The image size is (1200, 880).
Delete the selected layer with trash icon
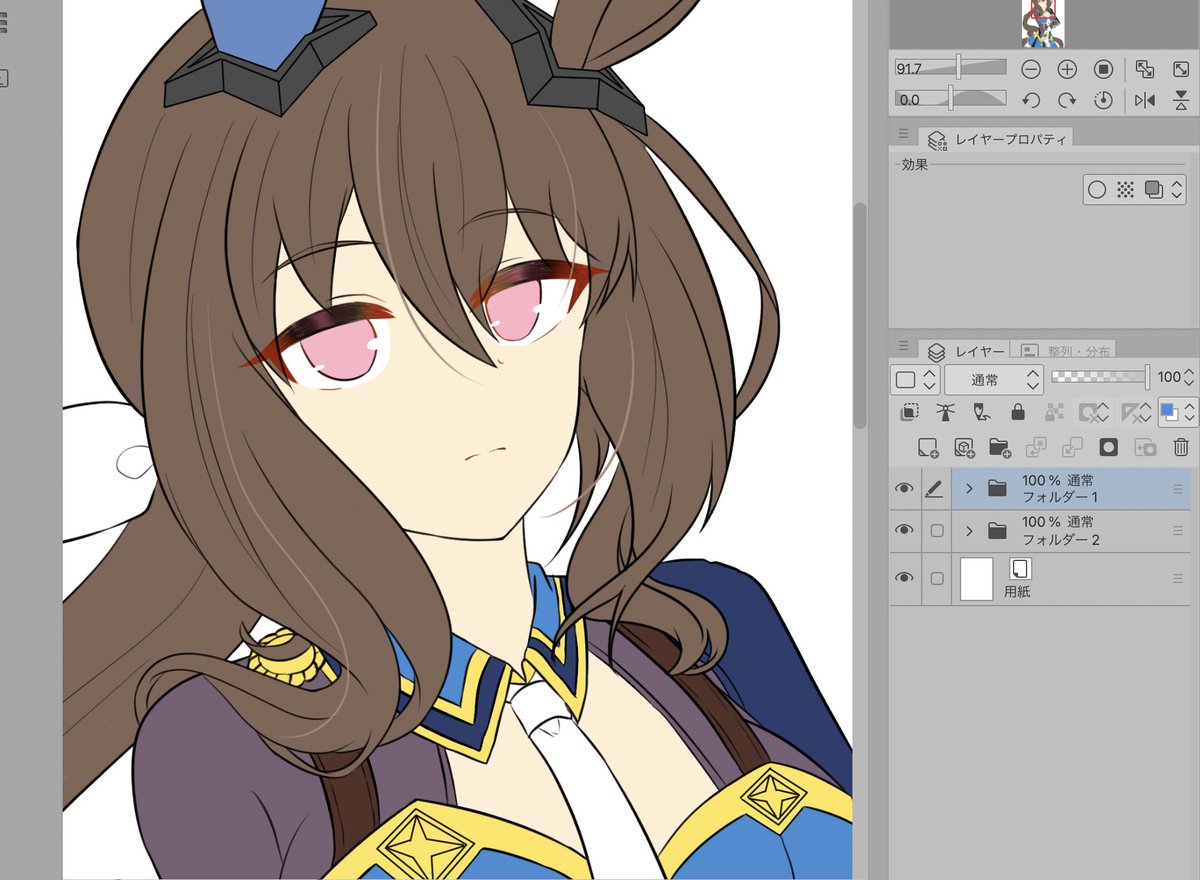[1181, 447]
